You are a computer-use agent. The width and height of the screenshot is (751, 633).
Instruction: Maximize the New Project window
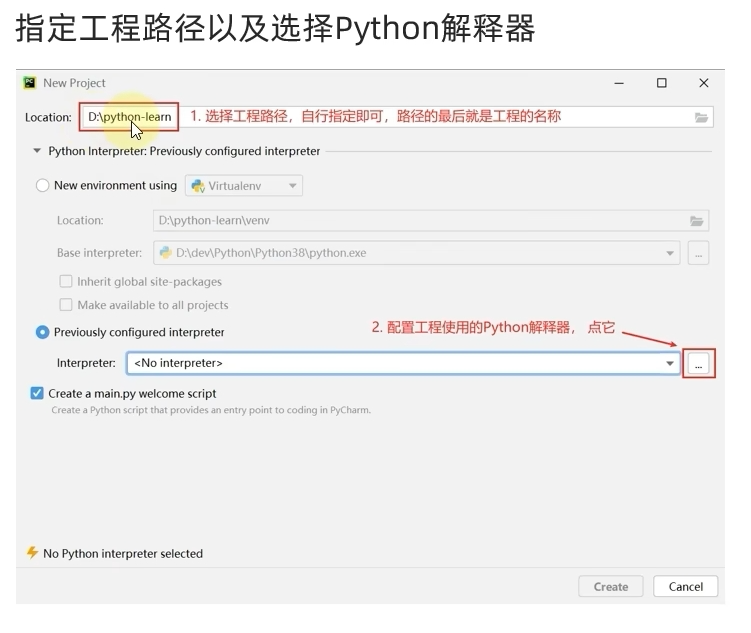click(x=661, y=83)
